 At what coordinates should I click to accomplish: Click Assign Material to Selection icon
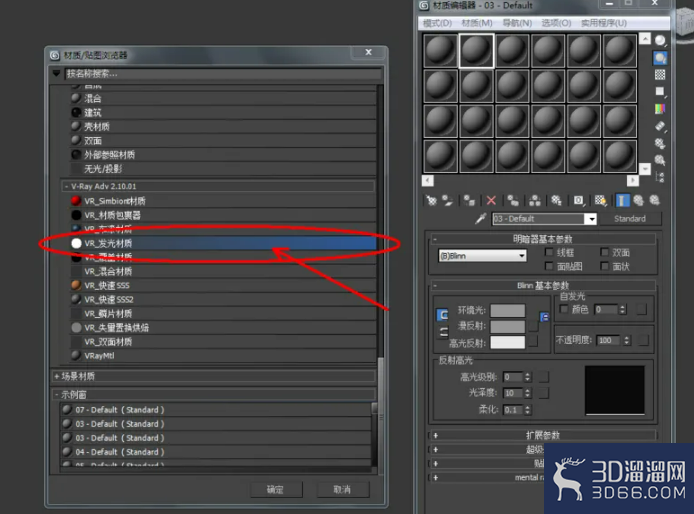469,201
